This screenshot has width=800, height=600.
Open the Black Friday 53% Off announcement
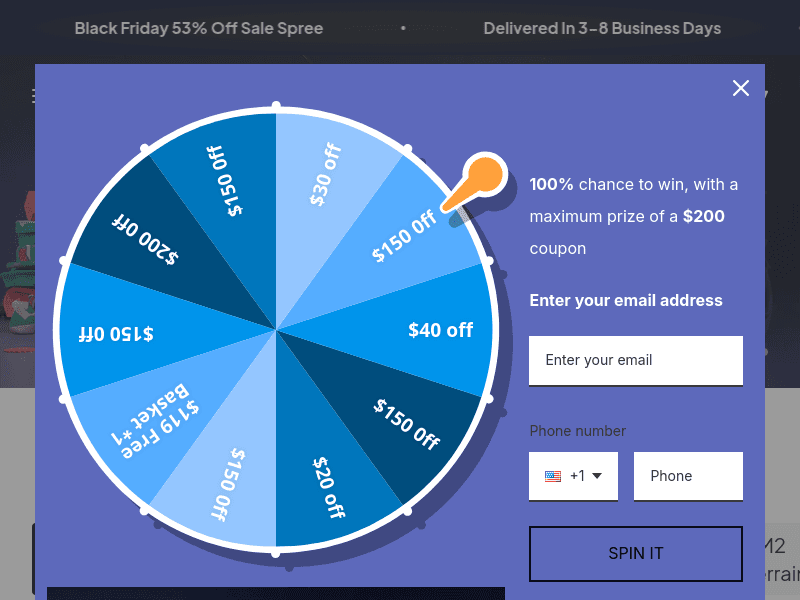[x=199, y=28]
